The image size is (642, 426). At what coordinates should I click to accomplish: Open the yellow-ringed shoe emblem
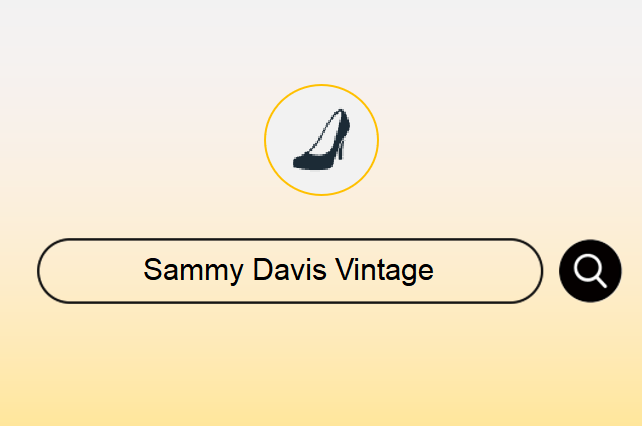point(321,140)
